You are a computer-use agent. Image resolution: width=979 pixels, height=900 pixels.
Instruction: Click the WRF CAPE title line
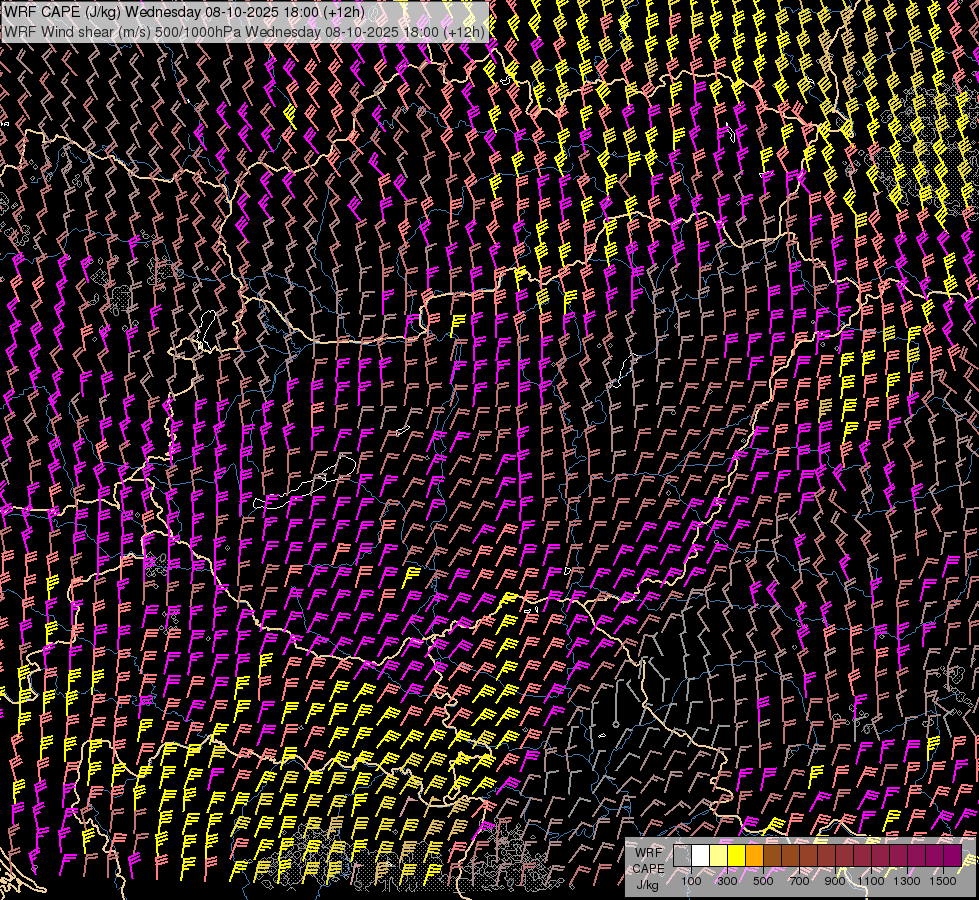point(184,11)
